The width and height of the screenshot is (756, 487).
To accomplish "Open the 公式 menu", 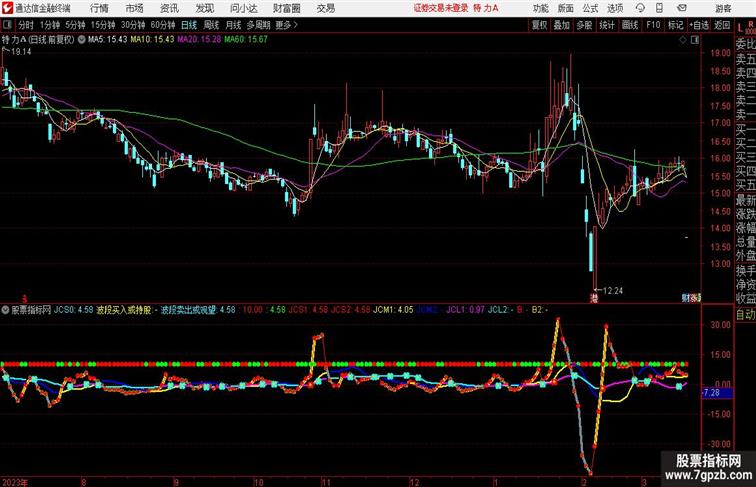I will tap(590, 8).
